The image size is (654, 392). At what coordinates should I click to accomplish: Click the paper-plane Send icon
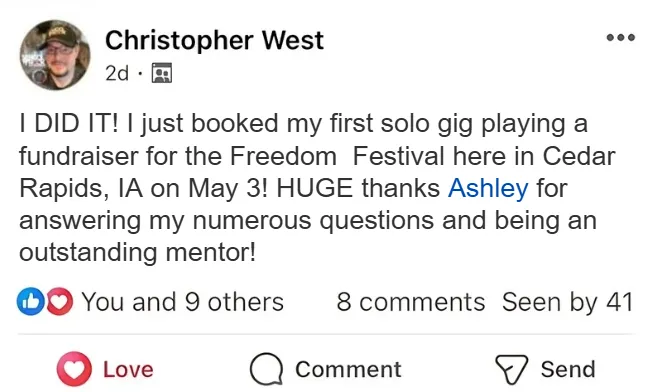pos(511,369)
